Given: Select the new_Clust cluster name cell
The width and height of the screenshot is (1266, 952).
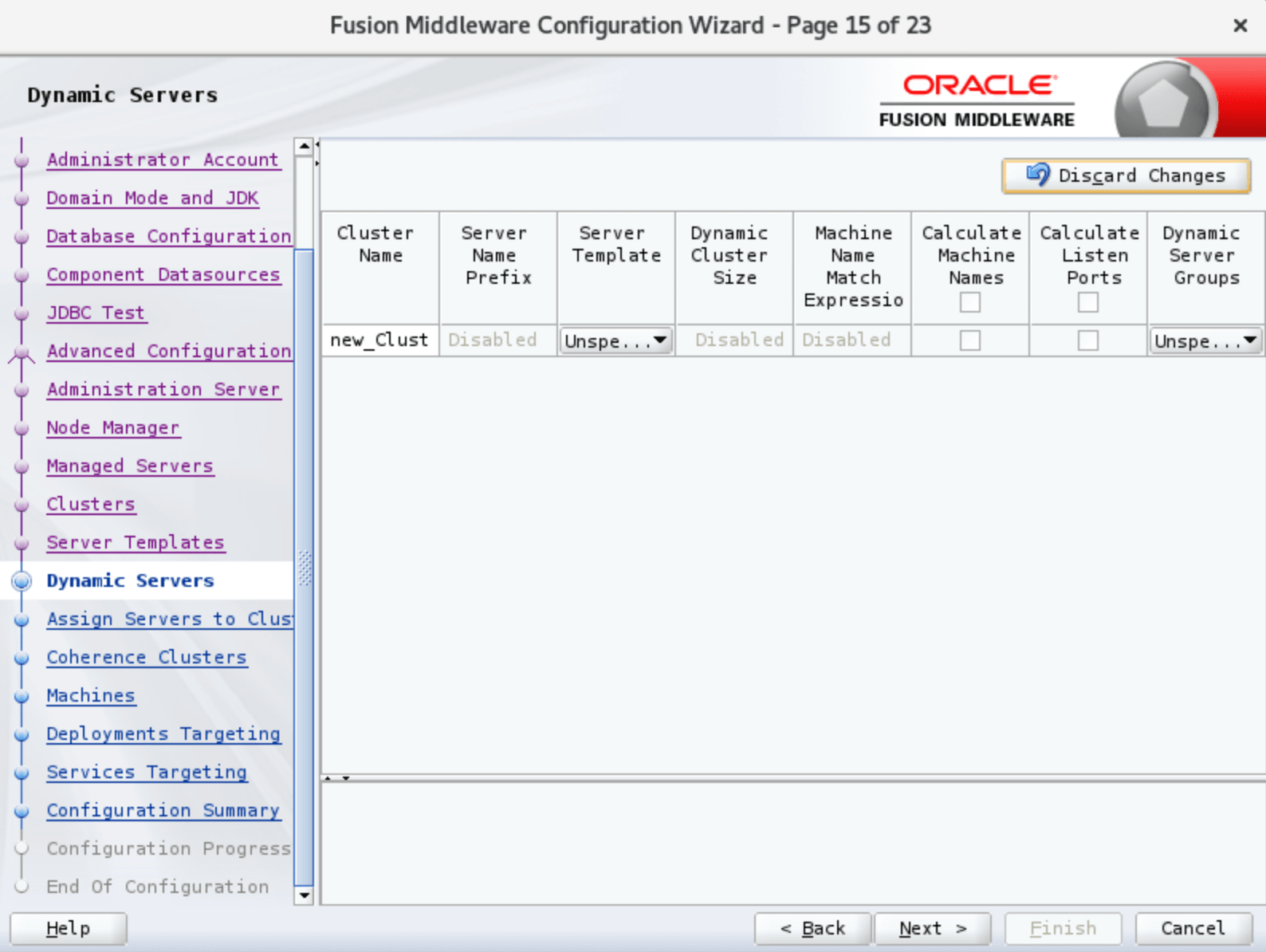Looking at the screenshot, I should pyautogui.click(x=379, y=340).
